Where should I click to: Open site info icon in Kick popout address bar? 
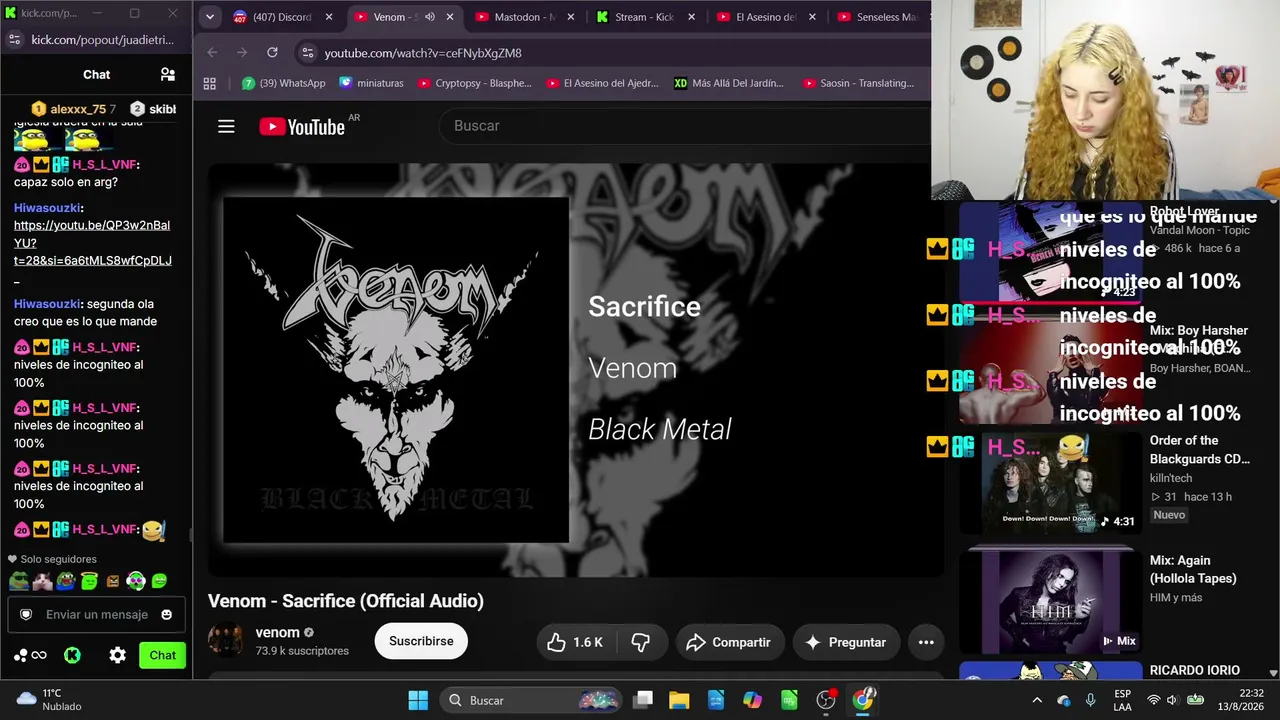tap(14, 39)
